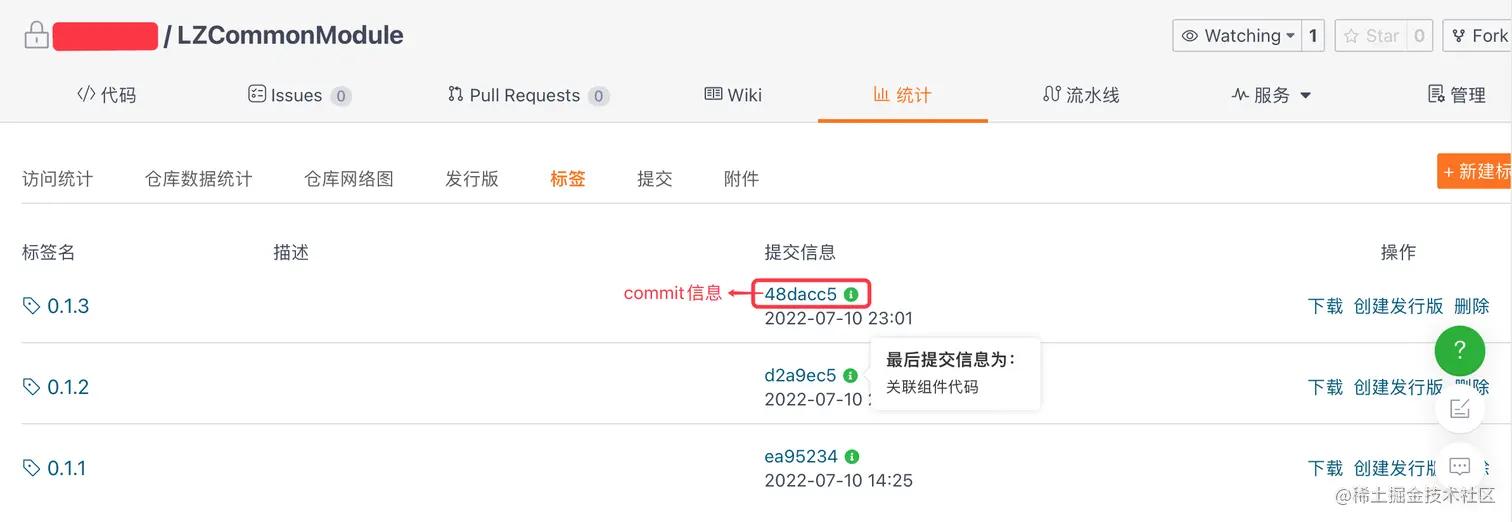Open commit link 48dacc5
The height and width of the screenshot is (522, 1512).
click(800, 295)
